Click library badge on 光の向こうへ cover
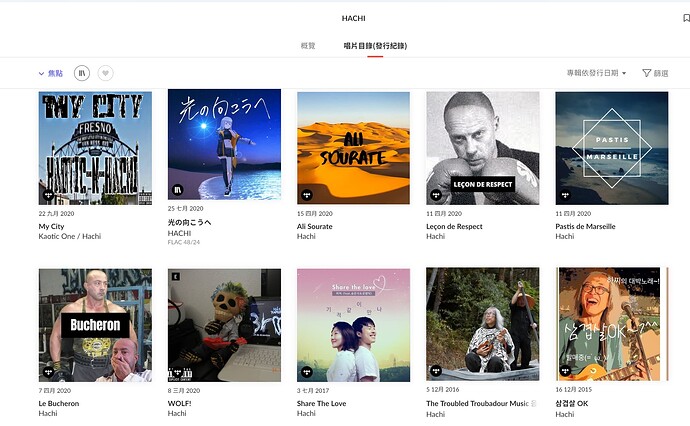This screenshot has width=690, height=426. click(177, 190)
